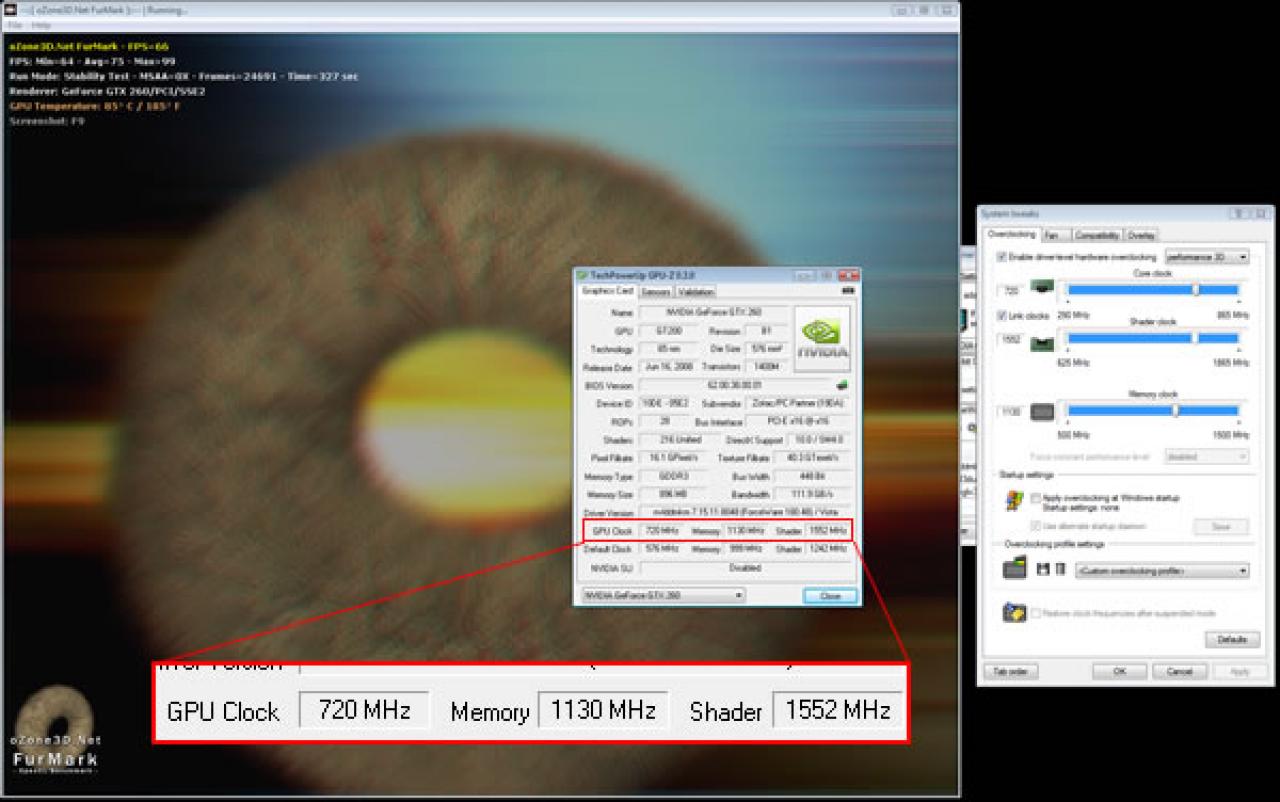
Task: Switch to GPU-Z Validation tab
Action: [696, 292]
